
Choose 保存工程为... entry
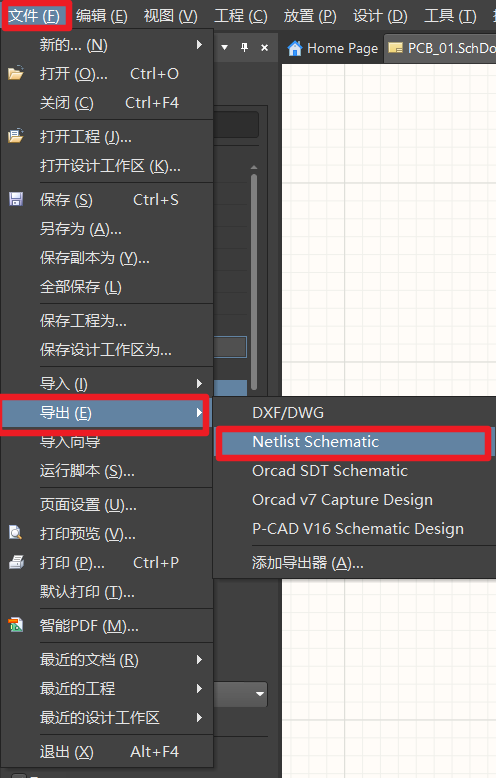coord(107,321)
